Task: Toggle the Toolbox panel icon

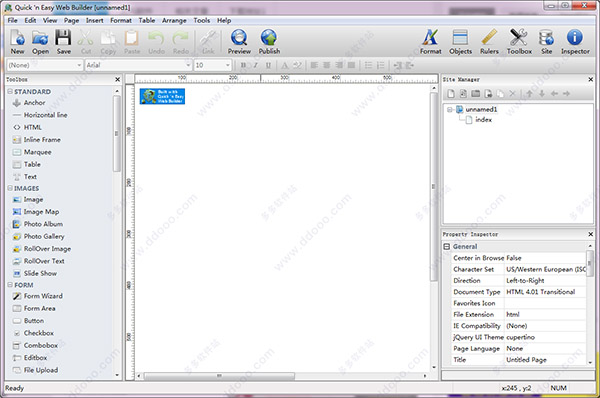Action: (519, 42)
